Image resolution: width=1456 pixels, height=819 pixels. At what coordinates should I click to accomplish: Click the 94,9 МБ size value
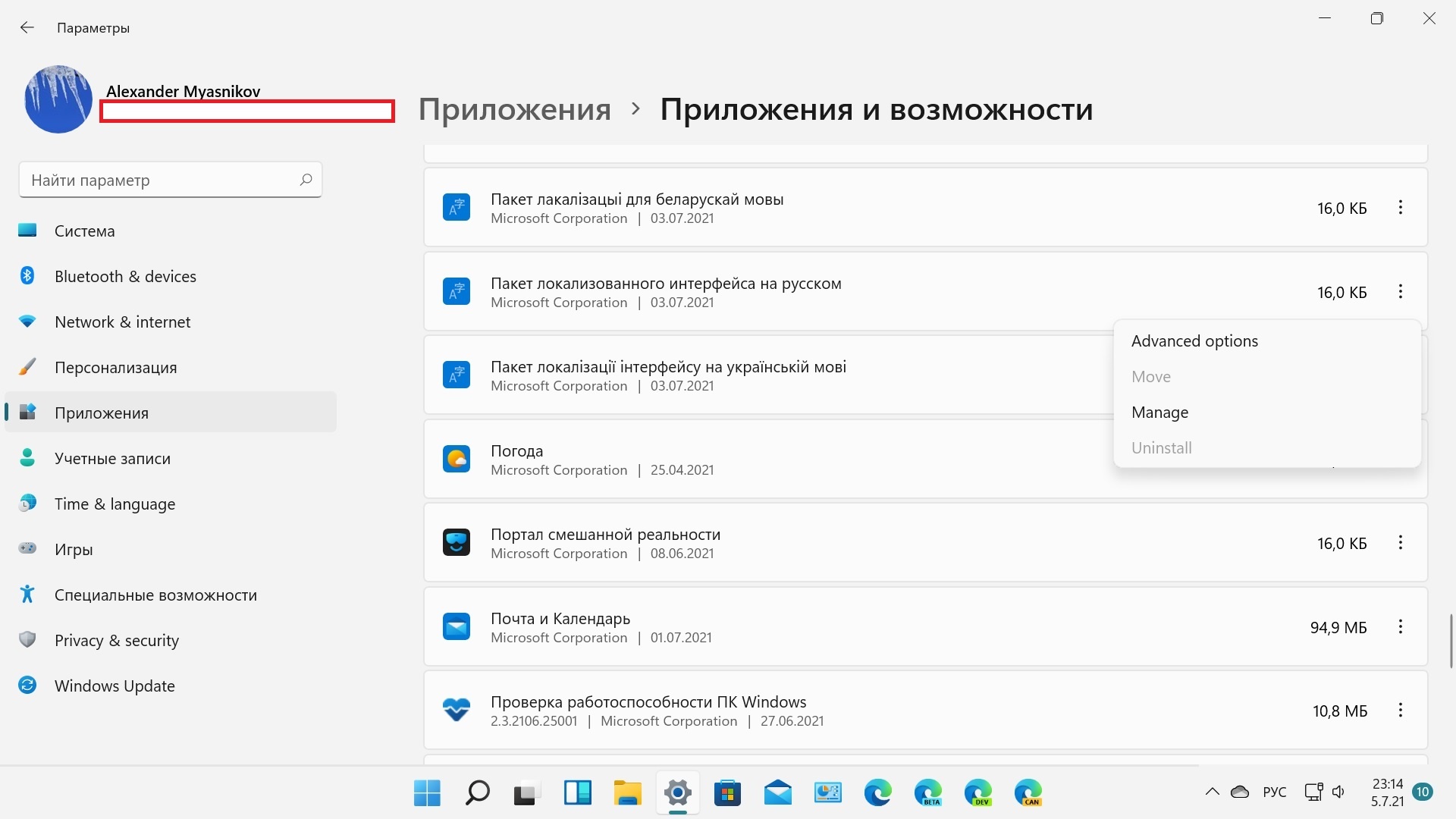[x=1338, y=627]
